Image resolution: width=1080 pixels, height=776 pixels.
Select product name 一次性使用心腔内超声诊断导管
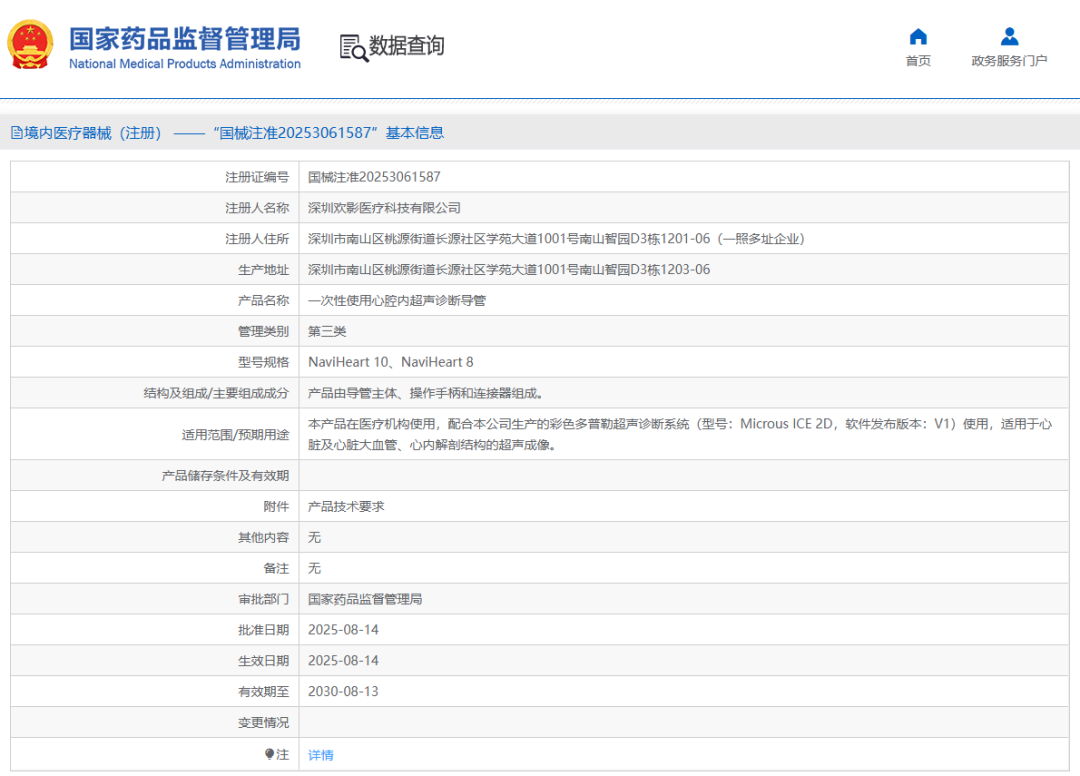point(397,301)
